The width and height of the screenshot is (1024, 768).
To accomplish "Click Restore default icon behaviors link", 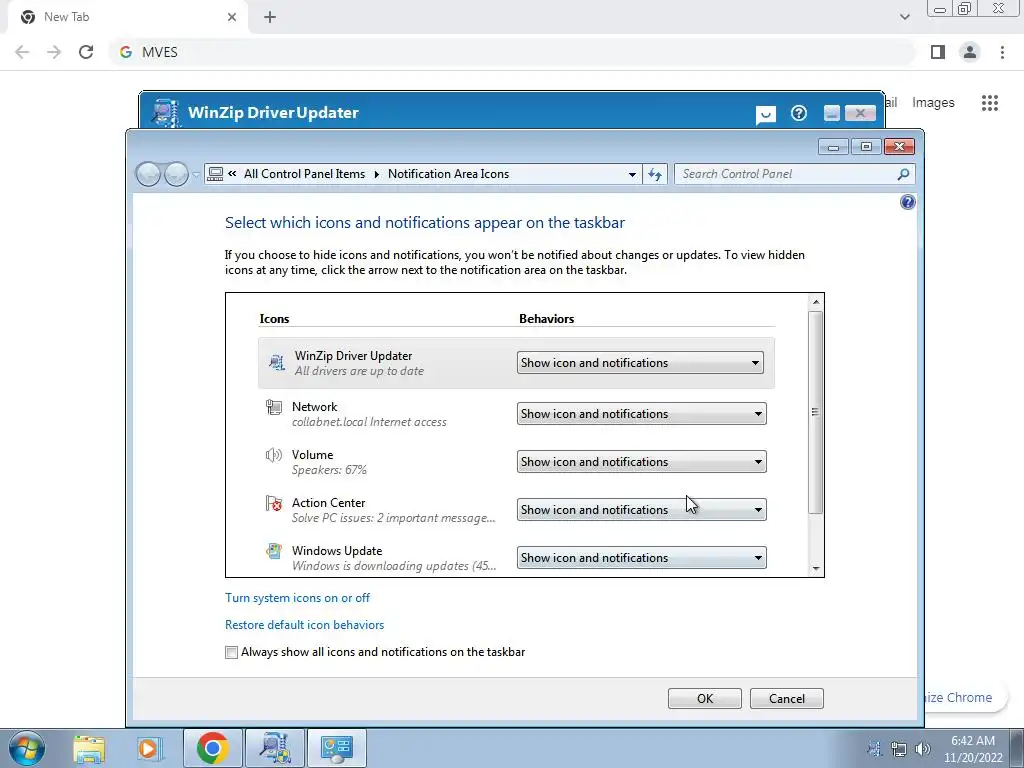I will [304, 625].
